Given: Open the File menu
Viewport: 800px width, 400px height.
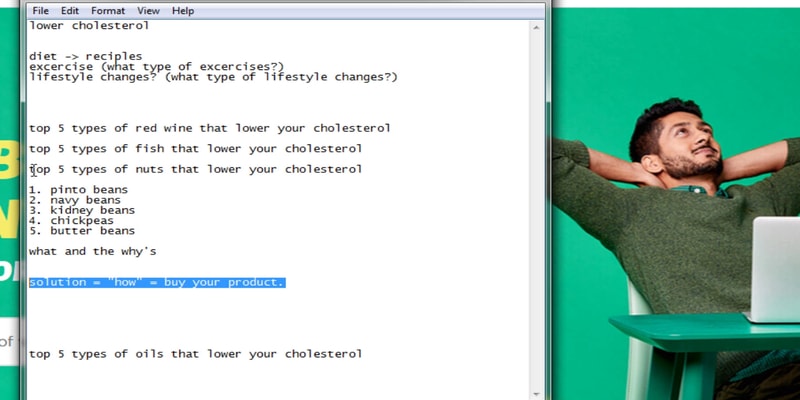Looking at the screenshot, I should [40, 11].
